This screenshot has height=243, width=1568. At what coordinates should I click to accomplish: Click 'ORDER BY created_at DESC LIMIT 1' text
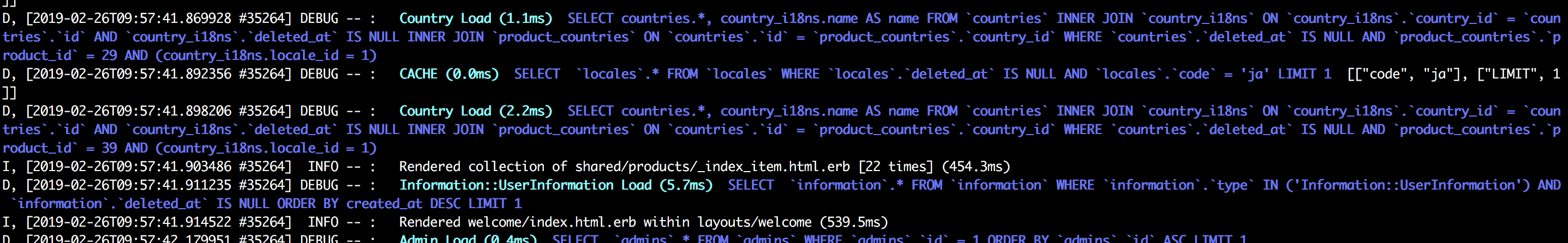(x=399, y=204)
